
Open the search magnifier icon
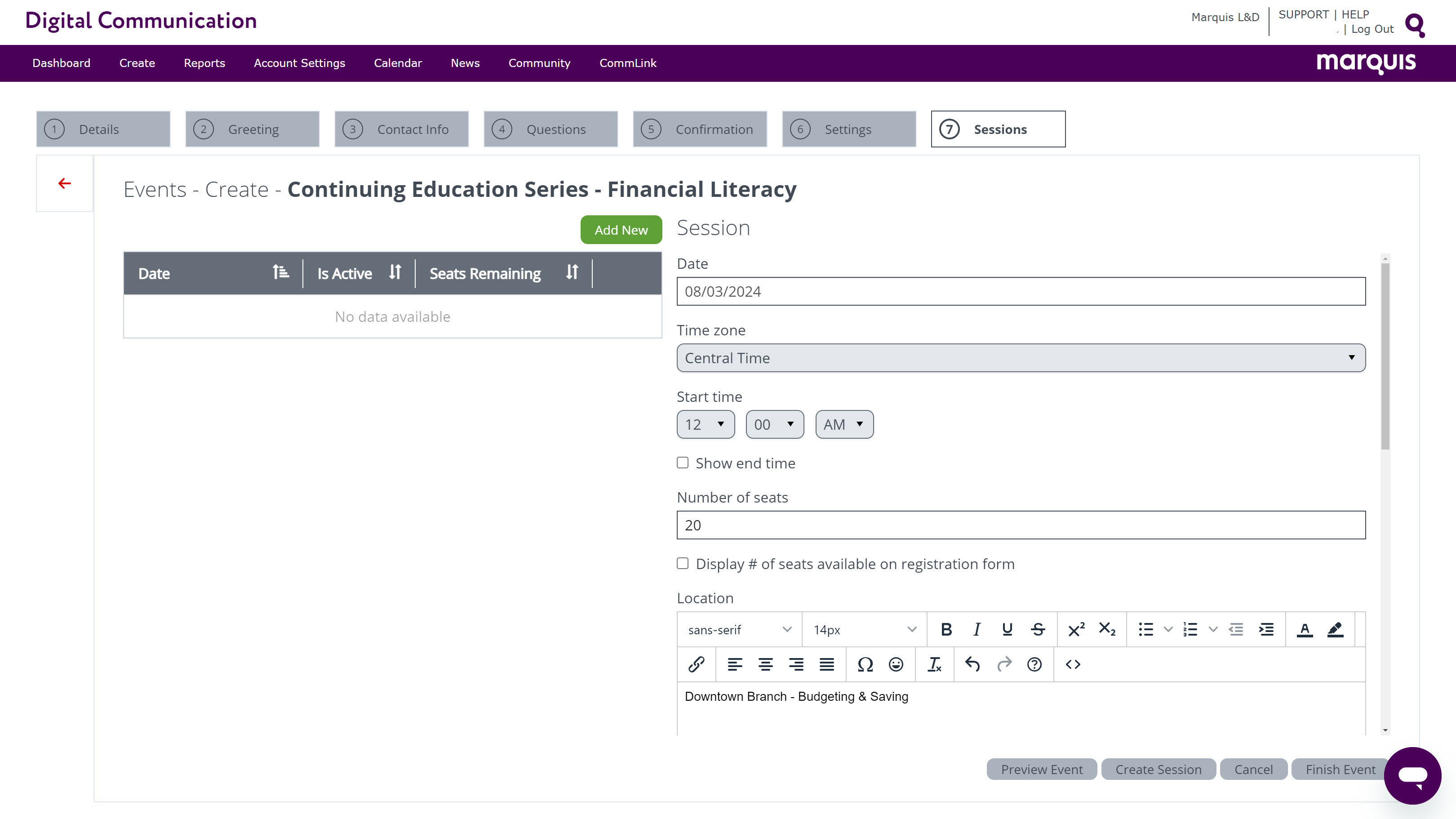pyautogui.click(x=1415, y=25)
